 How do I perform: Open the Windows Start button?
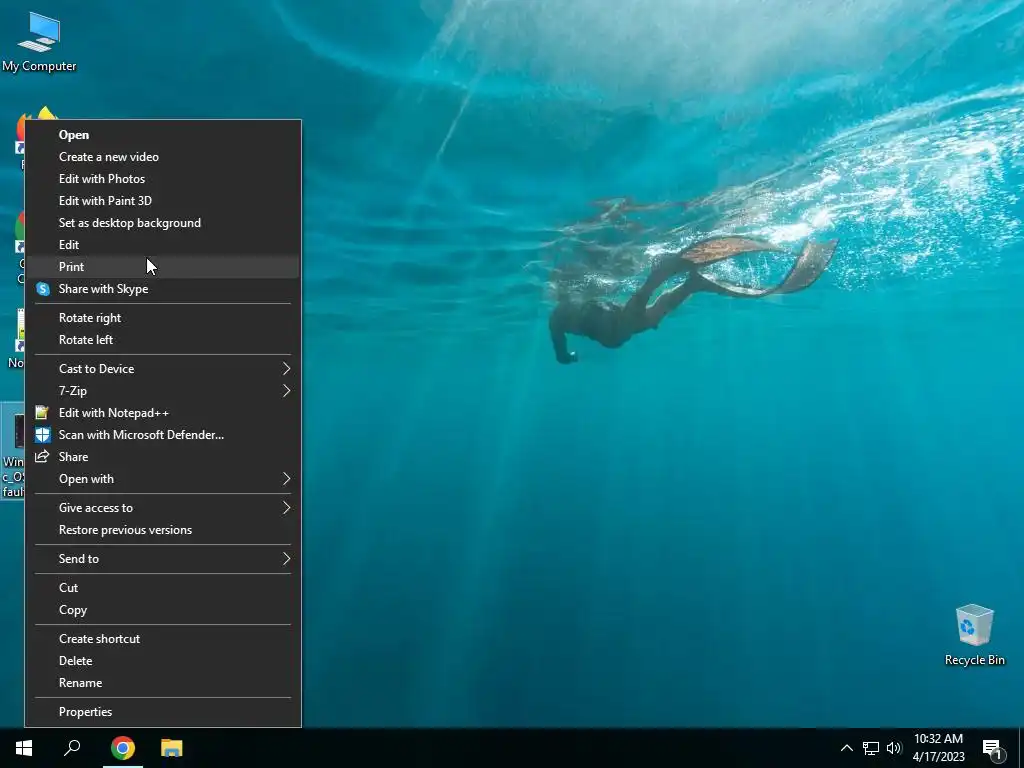pos(24,748)
